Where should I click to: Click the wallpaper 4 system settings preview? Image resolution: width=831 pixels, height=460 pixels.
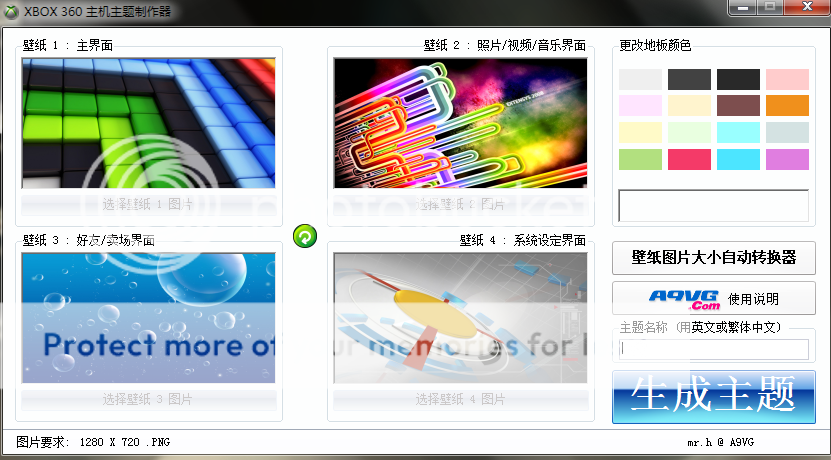(x=457, y=317)
